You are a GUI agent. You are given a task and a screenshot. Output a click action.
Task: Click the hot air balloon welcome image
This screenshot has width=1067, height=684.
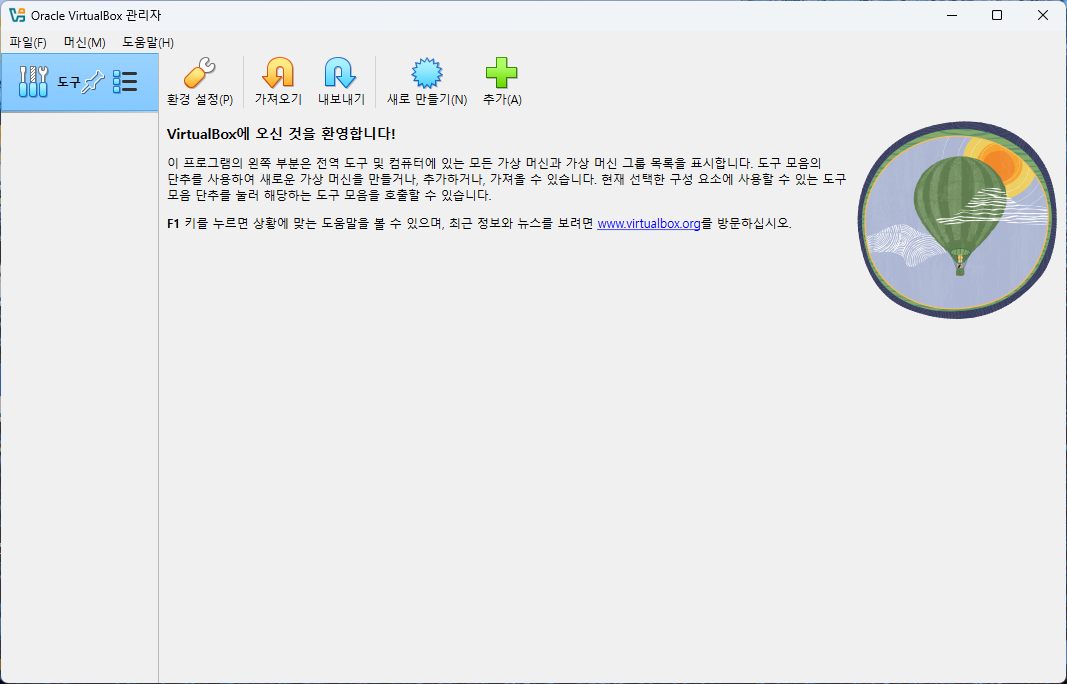click(956, 220)
